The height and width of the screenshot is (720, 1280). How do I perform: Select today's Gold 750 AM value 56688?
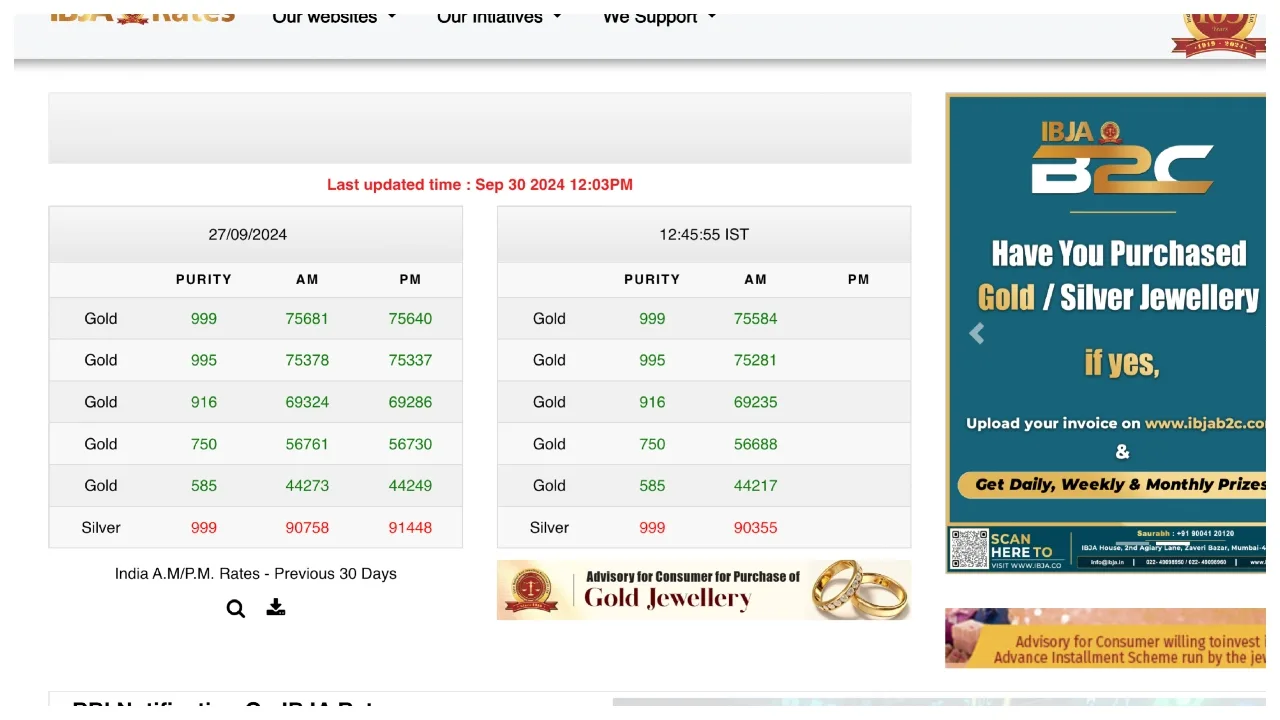pyautogui.click(x=755, y=444)
